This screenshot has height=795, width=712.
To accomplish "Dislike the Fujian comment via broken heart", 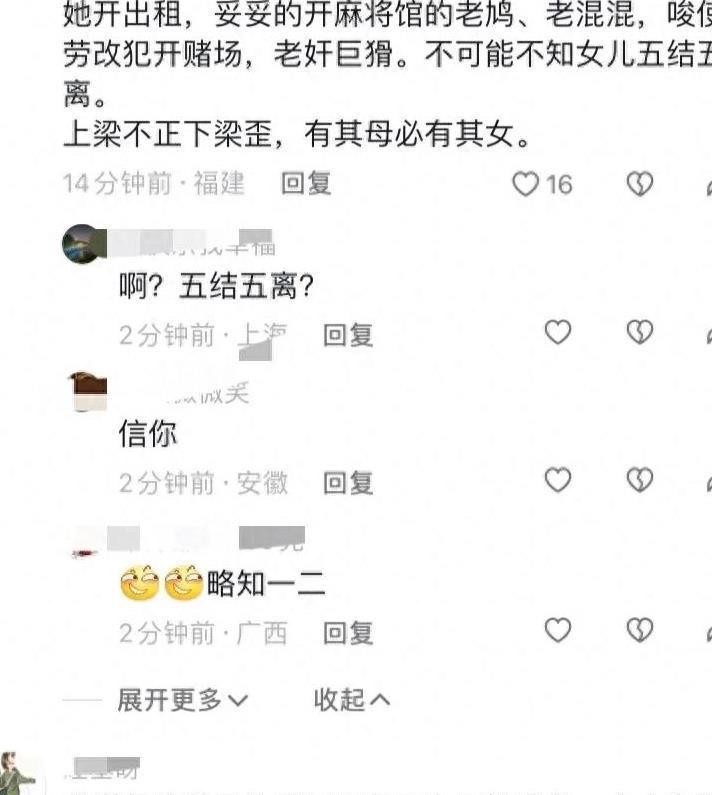I will pos(640,184).
